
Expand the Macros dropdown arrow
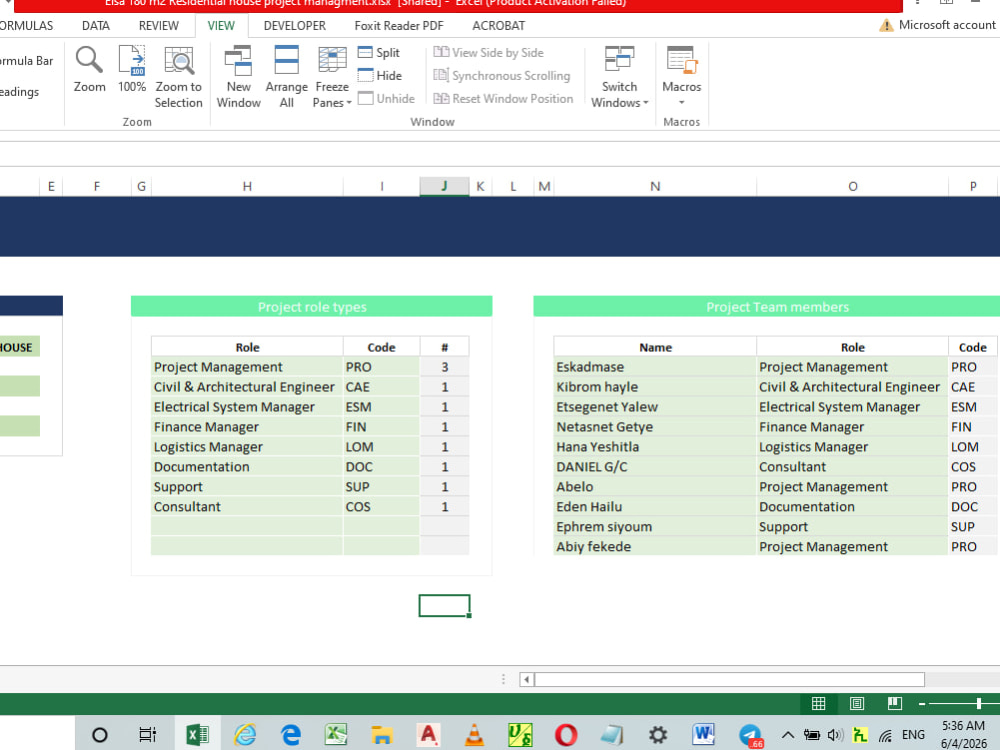[x=681, y=103]
